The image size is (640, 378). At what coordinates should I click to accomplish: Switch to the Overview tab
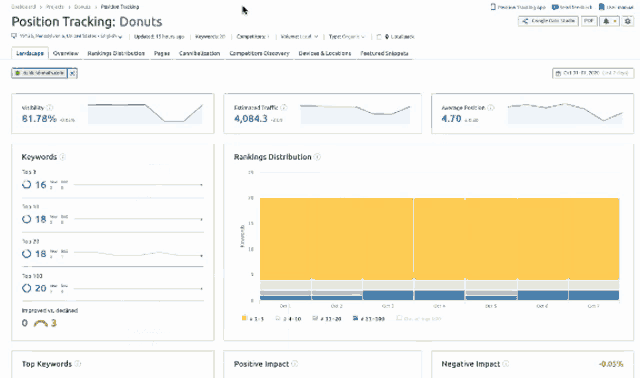pyautogui.click(x=66, y=53)
